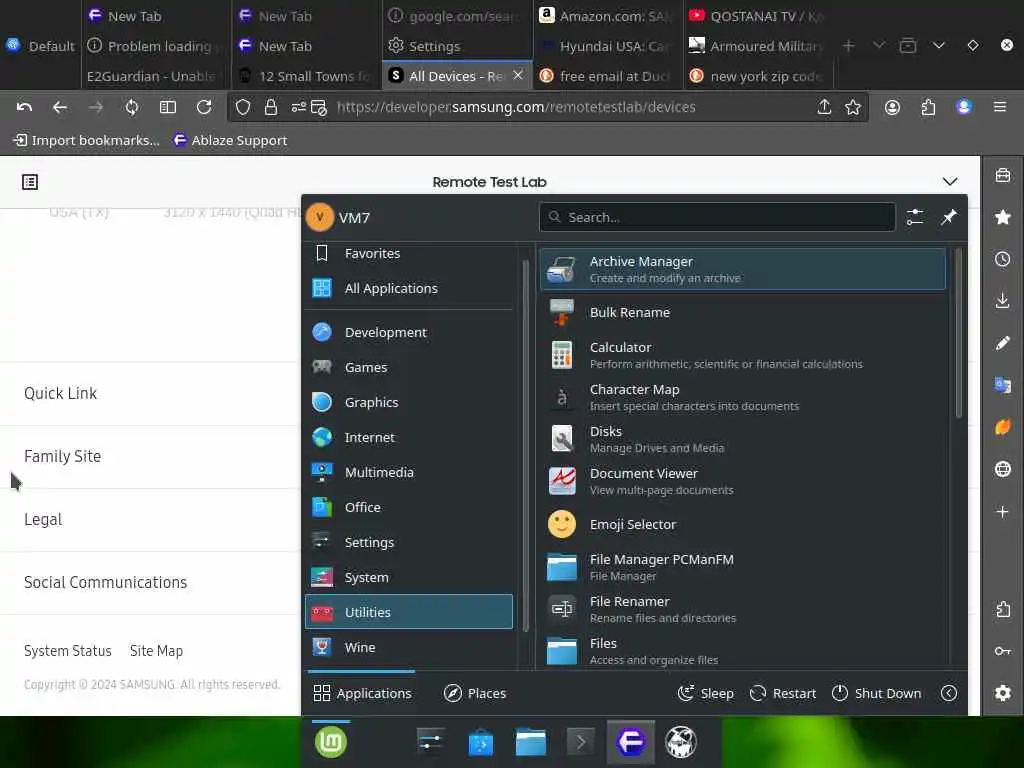Expand Remote Test Lab chevron dropdown
Screen dimensions: 1024x768
(950, 182)
